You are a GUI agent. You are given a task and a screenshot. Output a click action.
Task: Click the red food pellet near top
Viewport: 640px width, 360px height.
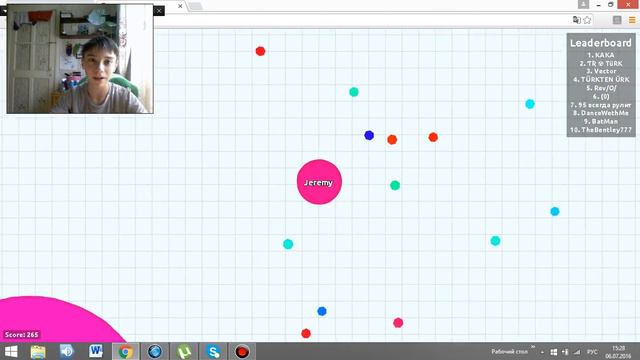260,51
